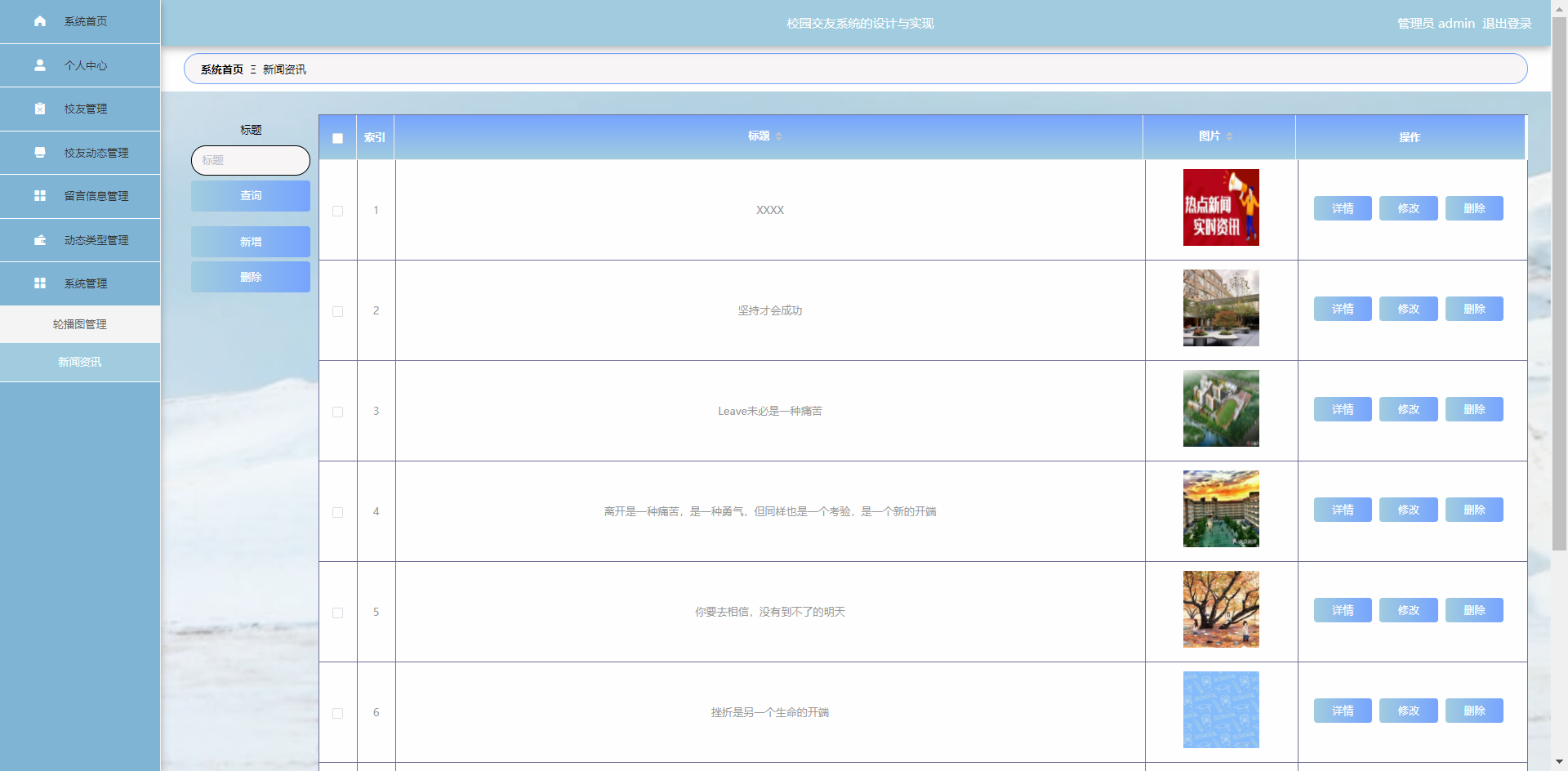The height and width of the screenshot is (771, 1568).
Task: Click 系统首页 in the breadcrumb
Action: coord(222,69)
